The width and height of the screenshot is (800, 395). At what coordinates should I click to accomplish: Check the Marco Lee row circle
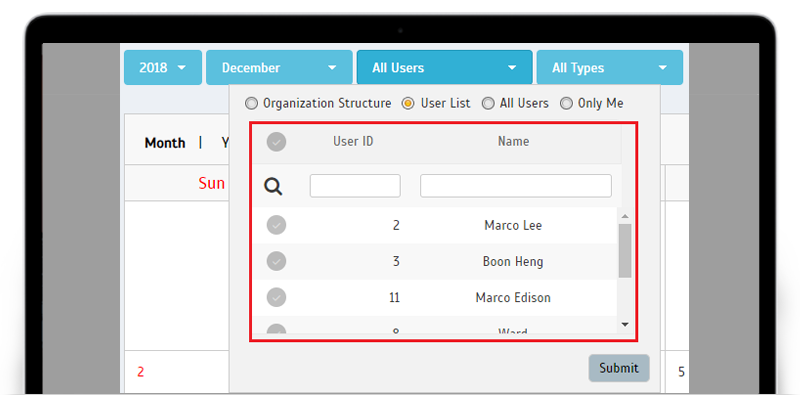[277, 225]
